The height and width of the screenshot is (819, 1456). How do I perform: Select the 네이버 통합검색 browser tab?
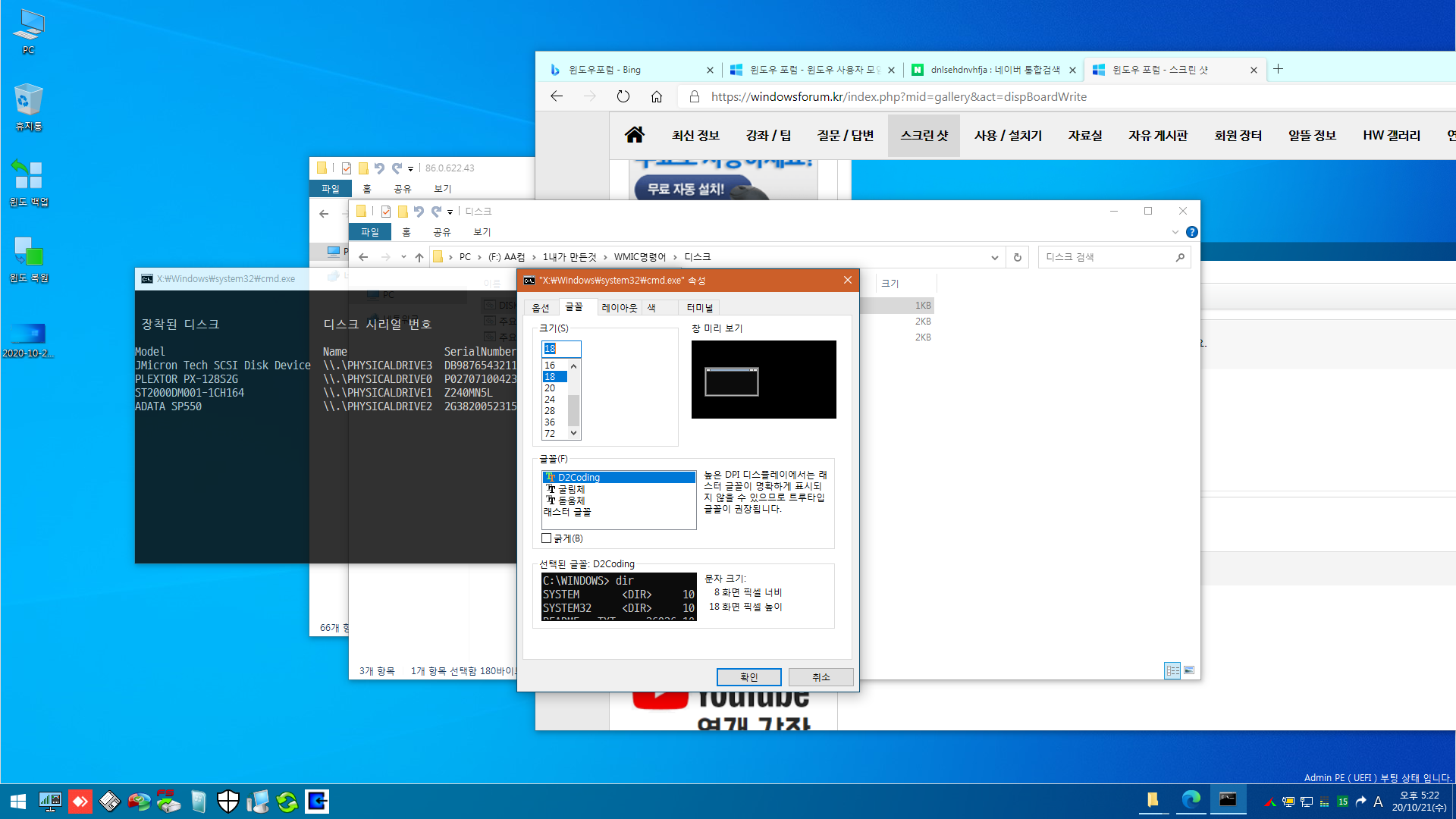pyautogui.click(x=993, y=70)
